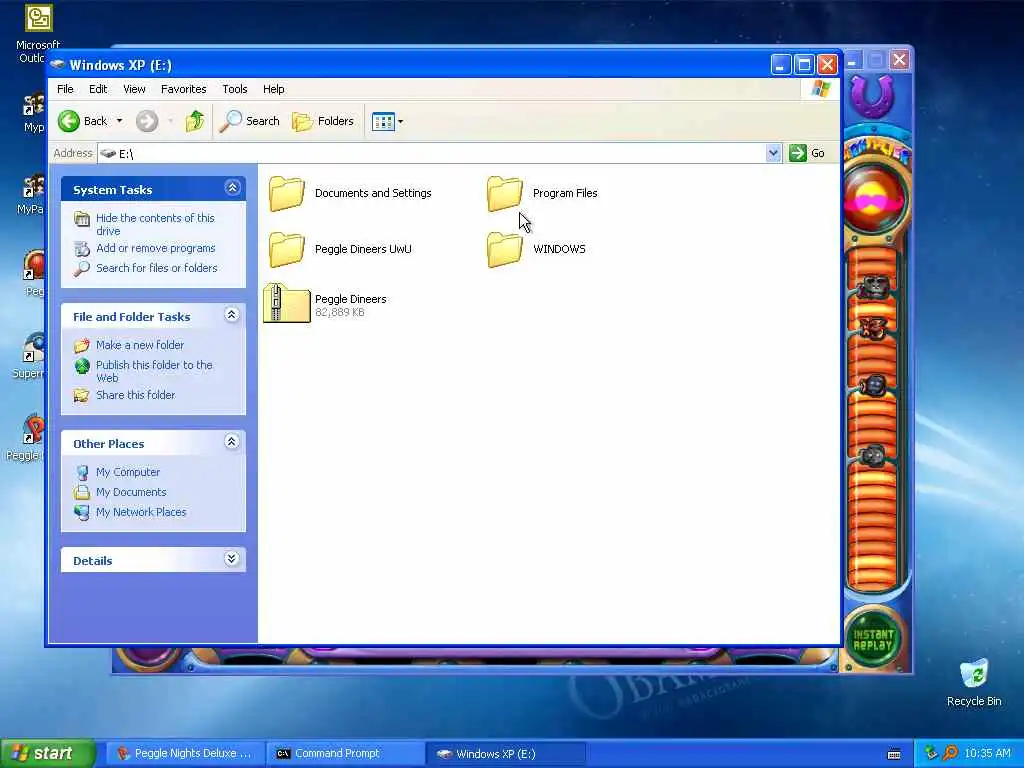Image resolution: width=1024 pixels, height=768 pixels.
Task: Expand the Details panel
Action: (x=232, y=558)
